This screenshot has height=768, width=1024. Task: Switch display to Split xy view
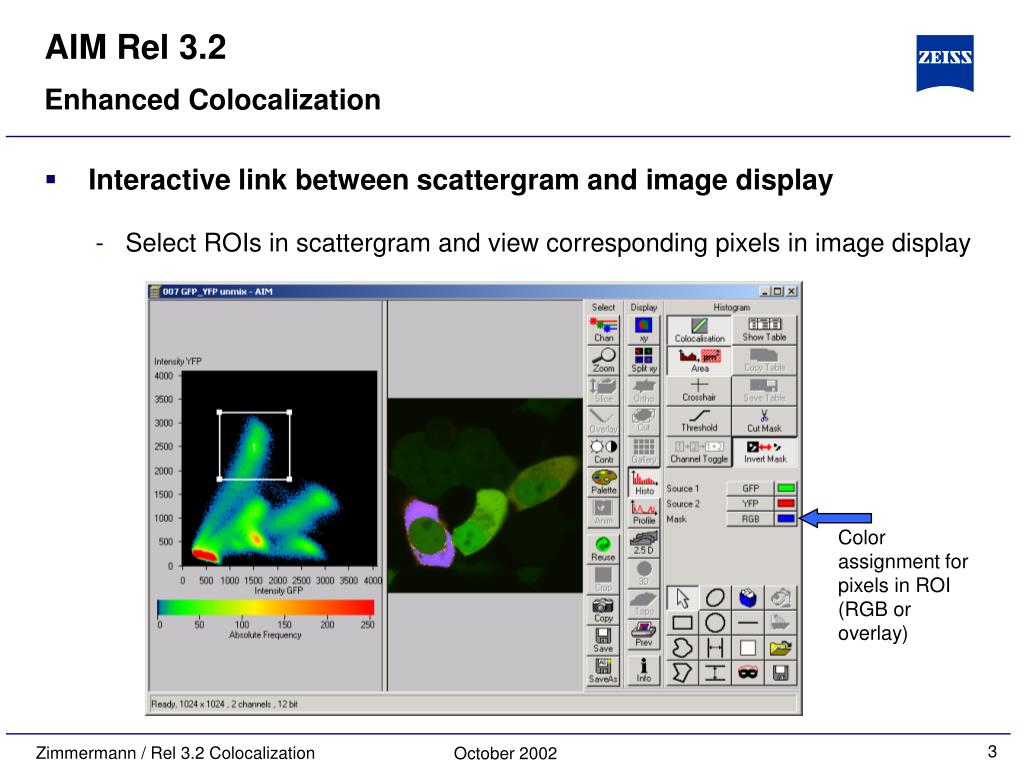[x=644, y=360]
